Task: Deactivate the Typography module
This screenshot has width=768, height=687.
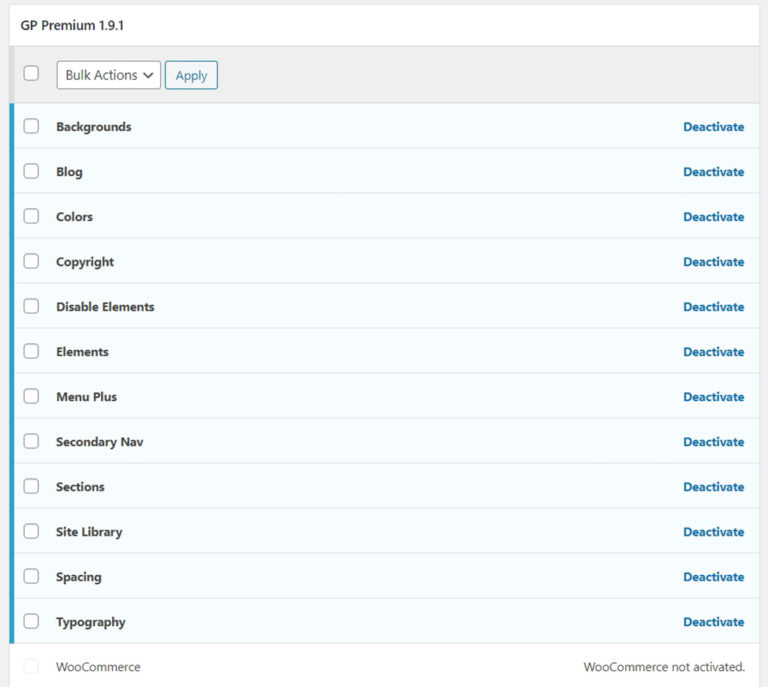Action: [713, 622]
